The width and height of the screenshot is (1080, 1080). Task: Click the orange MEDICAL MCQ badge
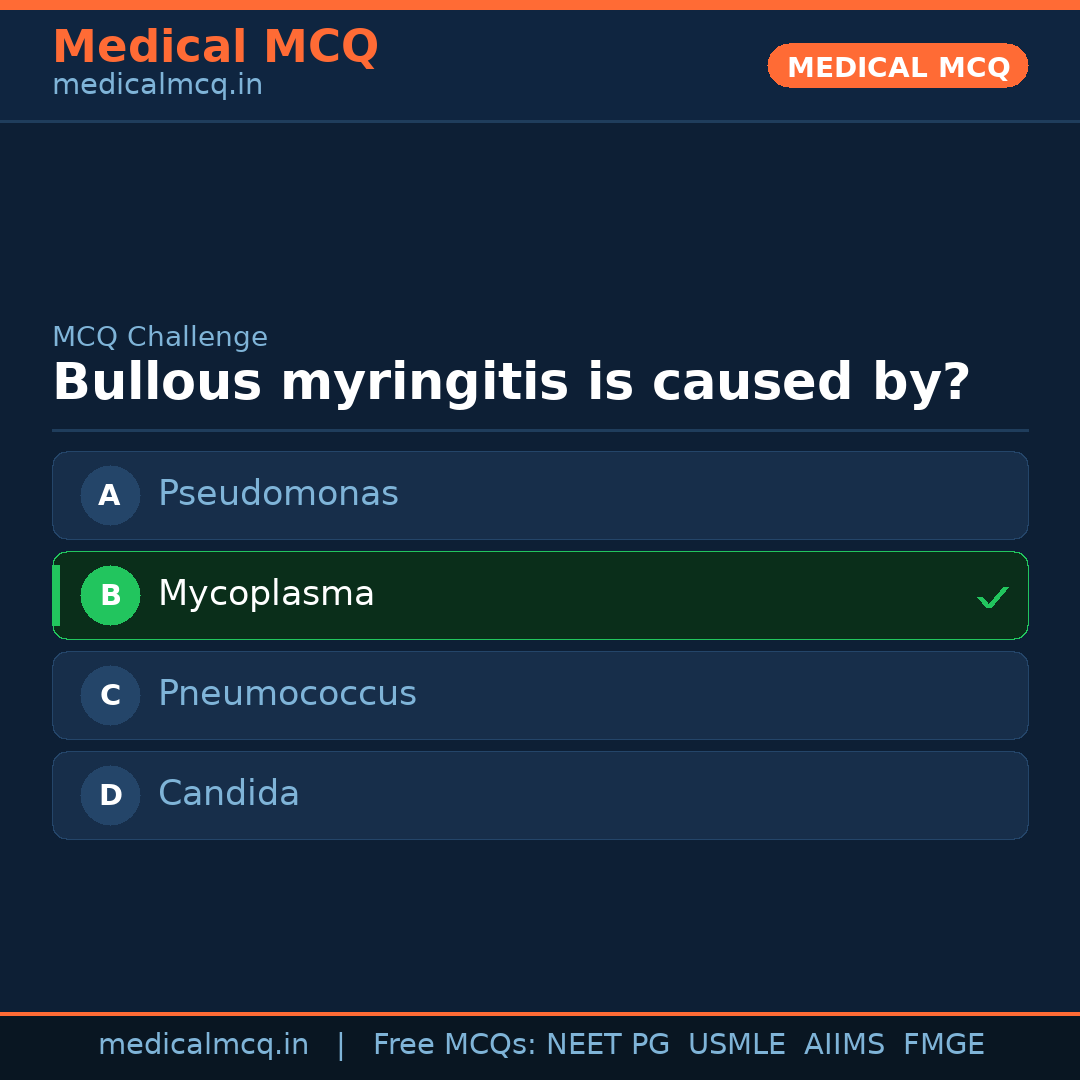897,66
